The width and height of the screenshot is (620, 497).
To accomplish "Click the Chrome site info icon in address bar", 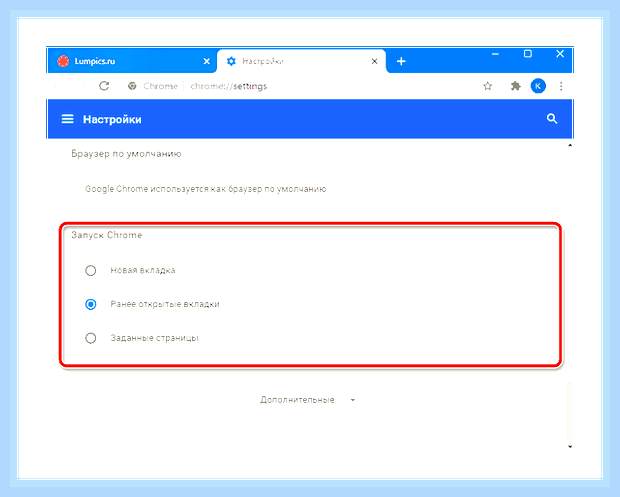I will [132, 86].
